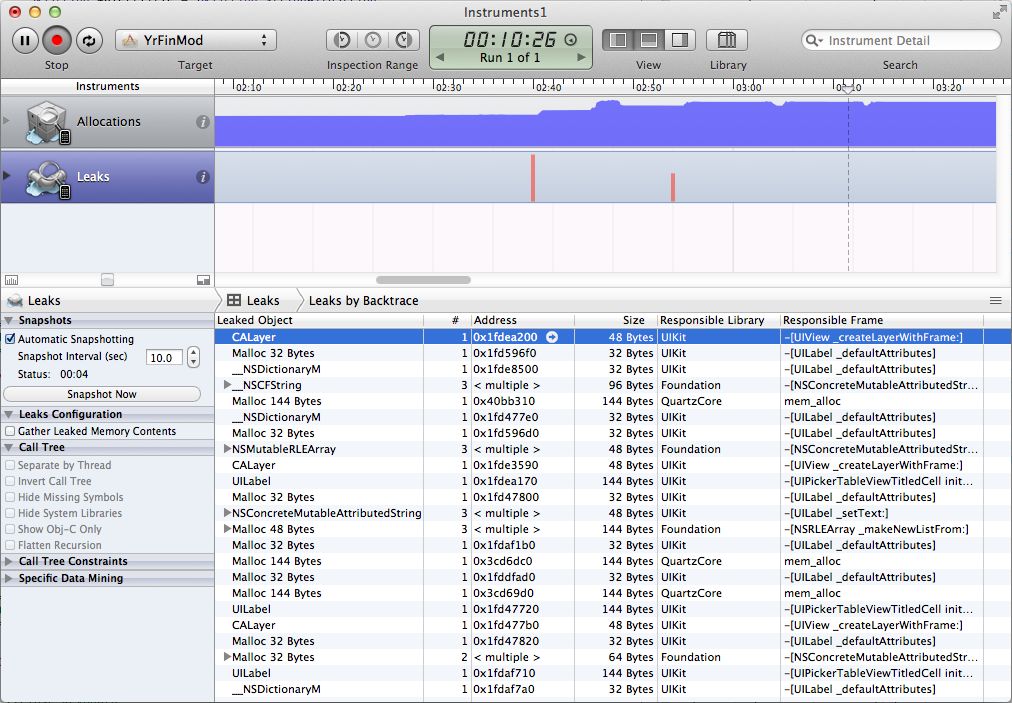Viewport: 1012px width, 703px height.
Task: Go to previous run arrow
Action: [x=440, y=57]
